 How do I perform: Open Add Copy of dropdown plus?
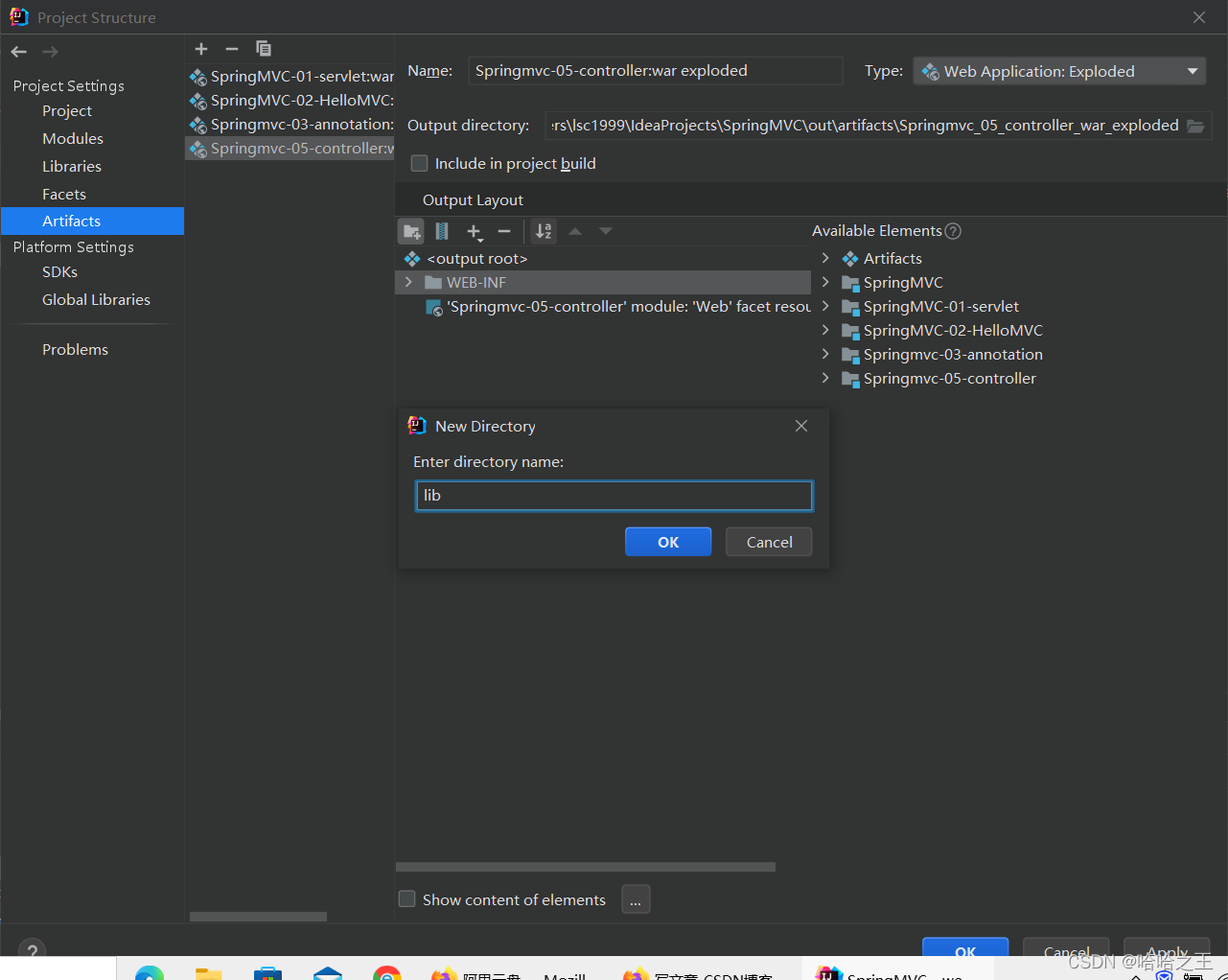click(475, 232)
